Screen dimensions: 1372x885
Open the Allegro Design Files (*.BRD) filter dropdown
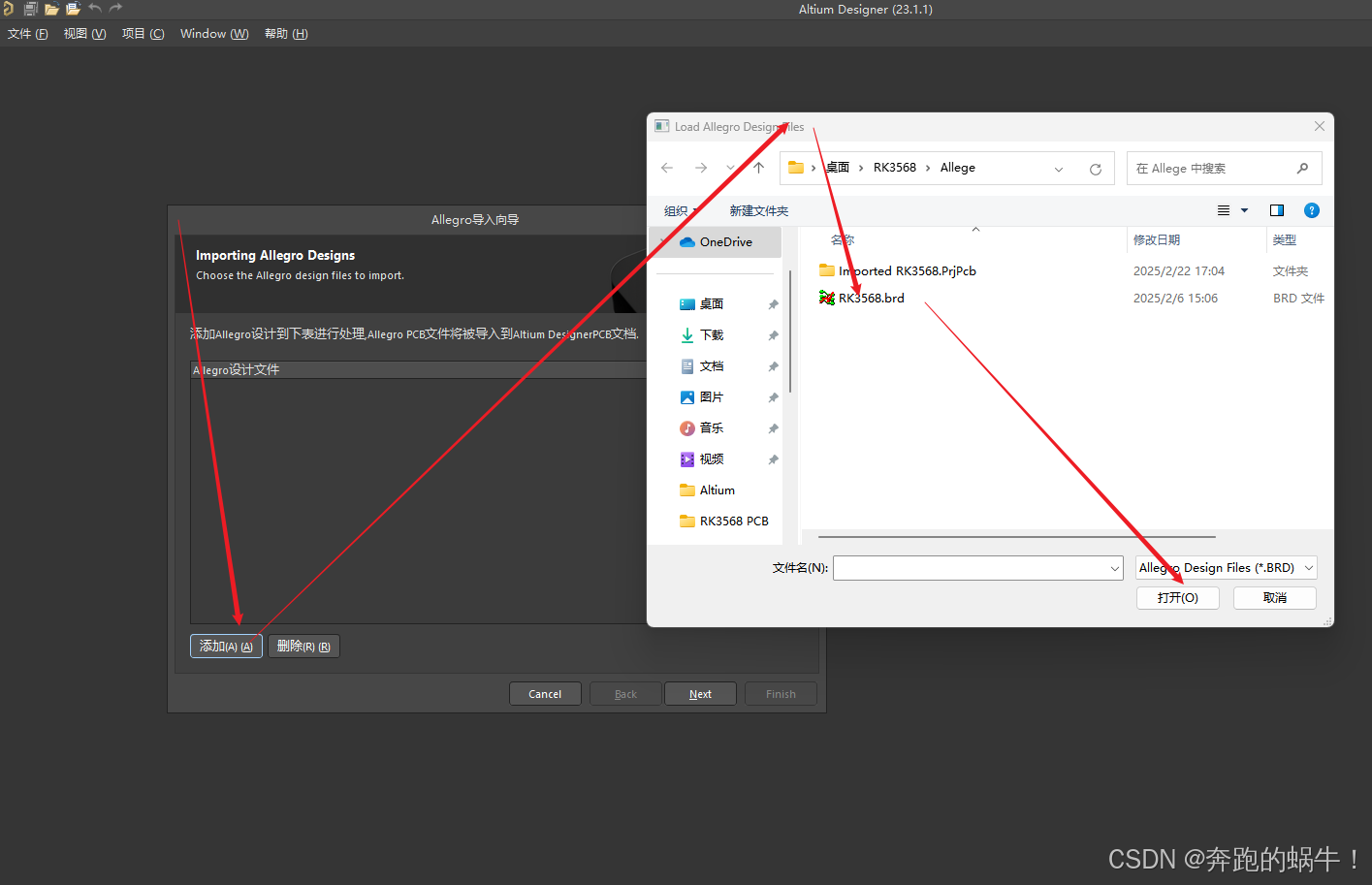tap(1227, 568)
